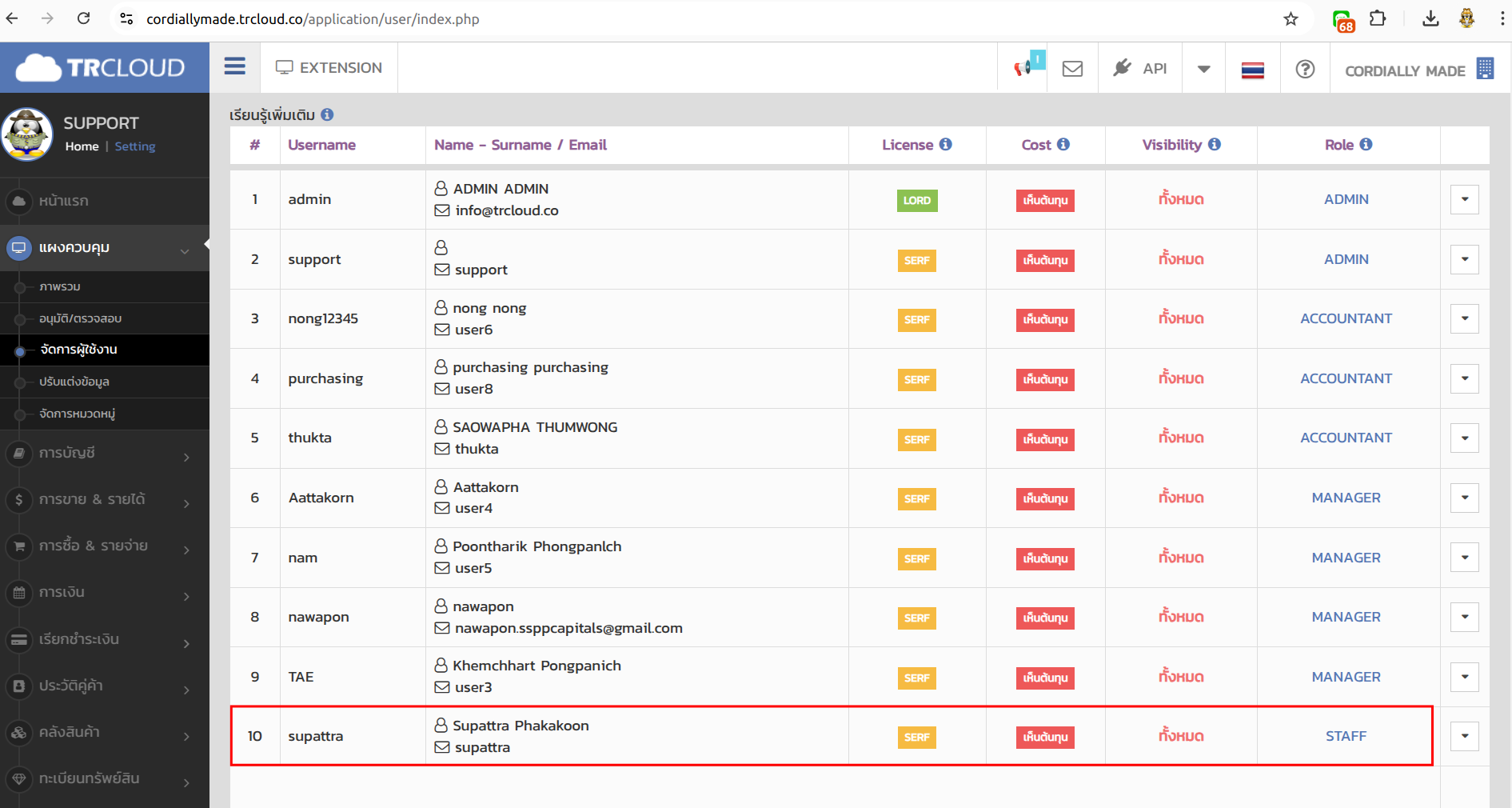1512x808 pixels.
Task: Open the action dropdown for nong12345 row
Action: 1465,318
